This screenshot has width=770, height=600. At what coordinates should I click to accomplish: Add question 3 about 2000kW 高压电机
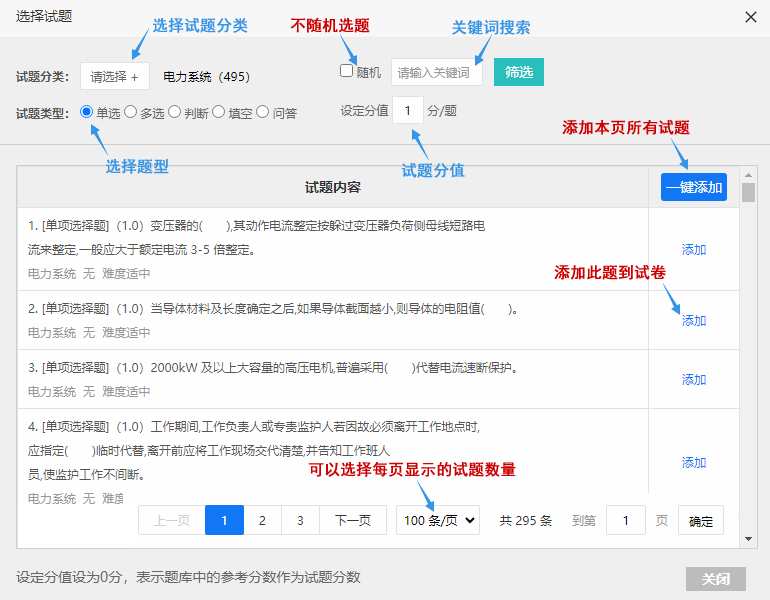[693, 380]
